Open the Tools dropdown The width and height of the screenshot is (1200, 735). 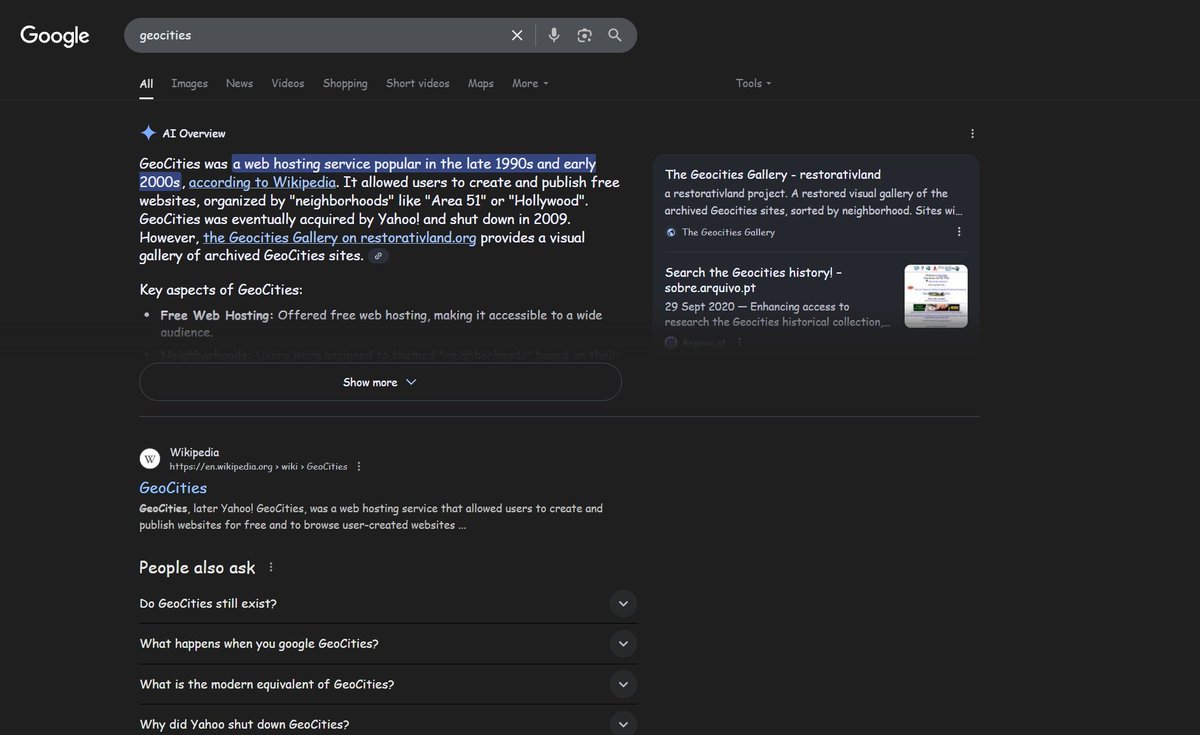[x=753, y=84]
